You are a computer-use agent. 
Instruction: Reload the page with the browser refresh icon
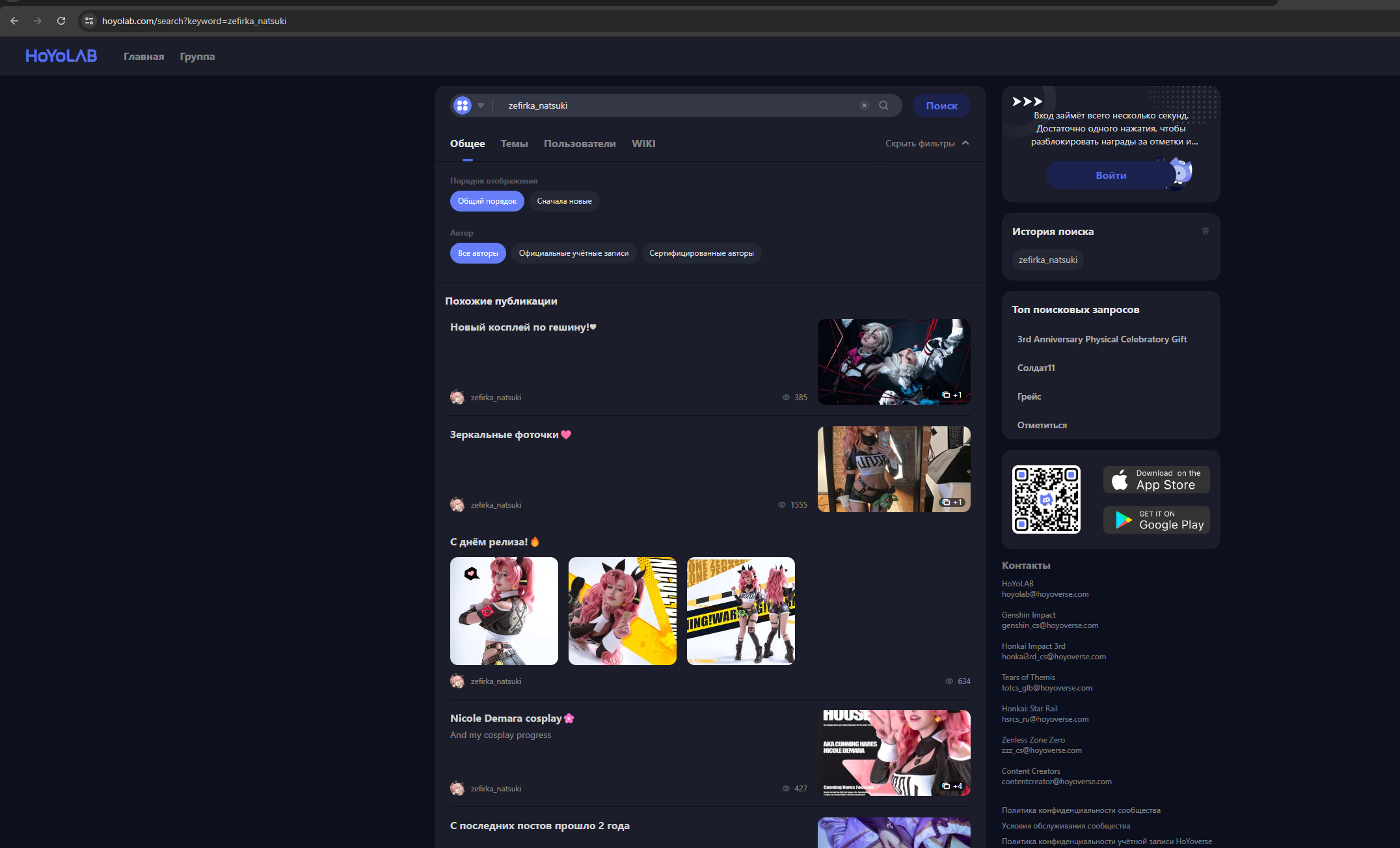point(61,21)
